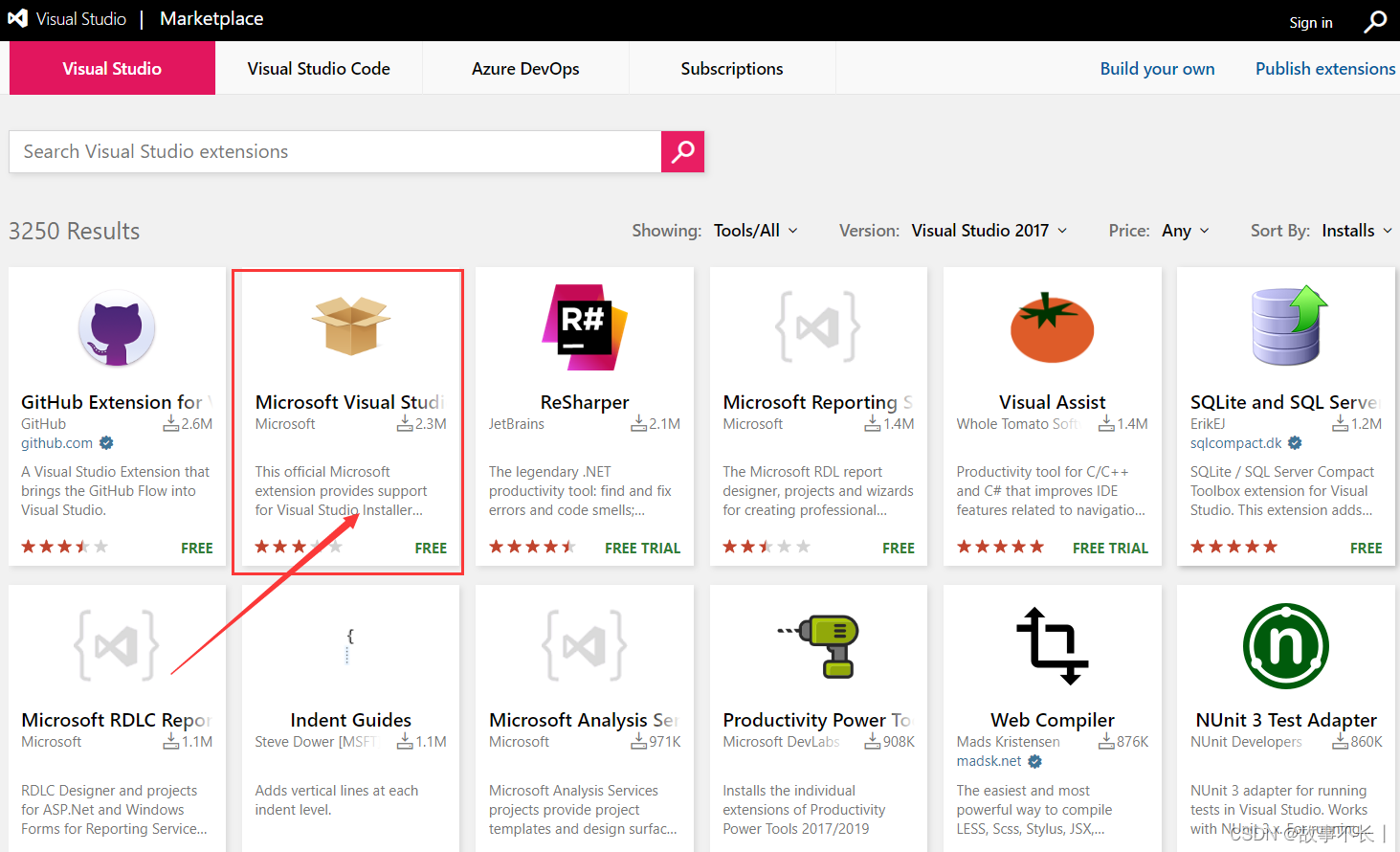Image resolution: width=1400 pixels, height=852 pixels.
Task: Click FREE TRIAL label on Visual Assist card
Action: 1110,548
